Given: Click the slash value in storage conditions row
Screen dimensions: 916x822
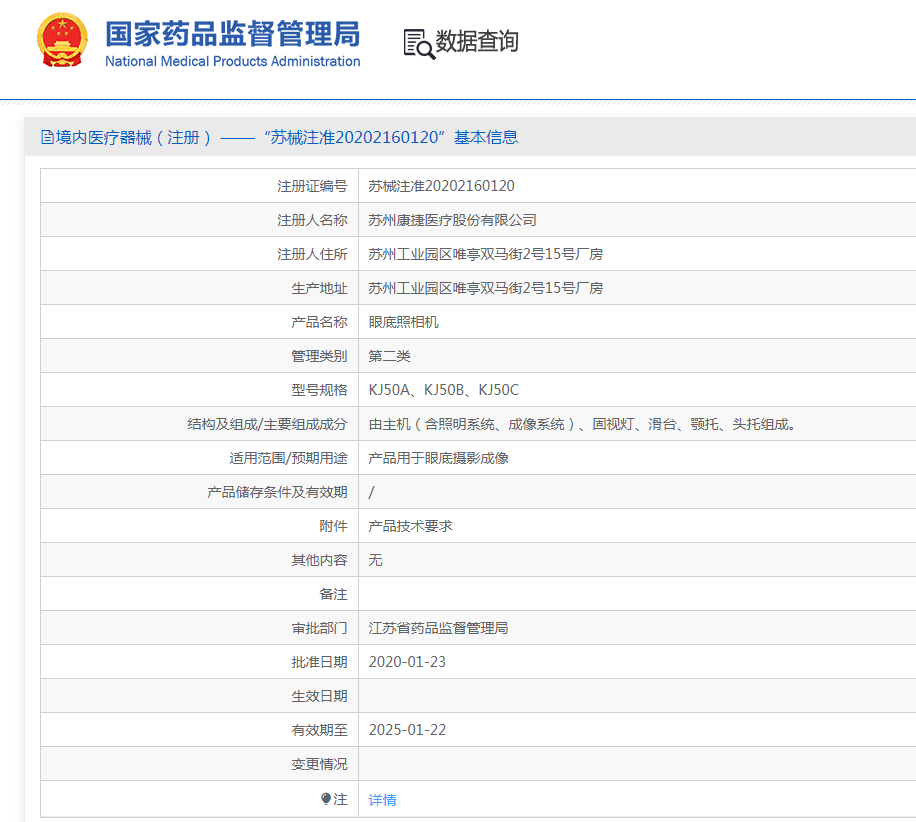Looking at the screenshot, I should coord(371,492).
